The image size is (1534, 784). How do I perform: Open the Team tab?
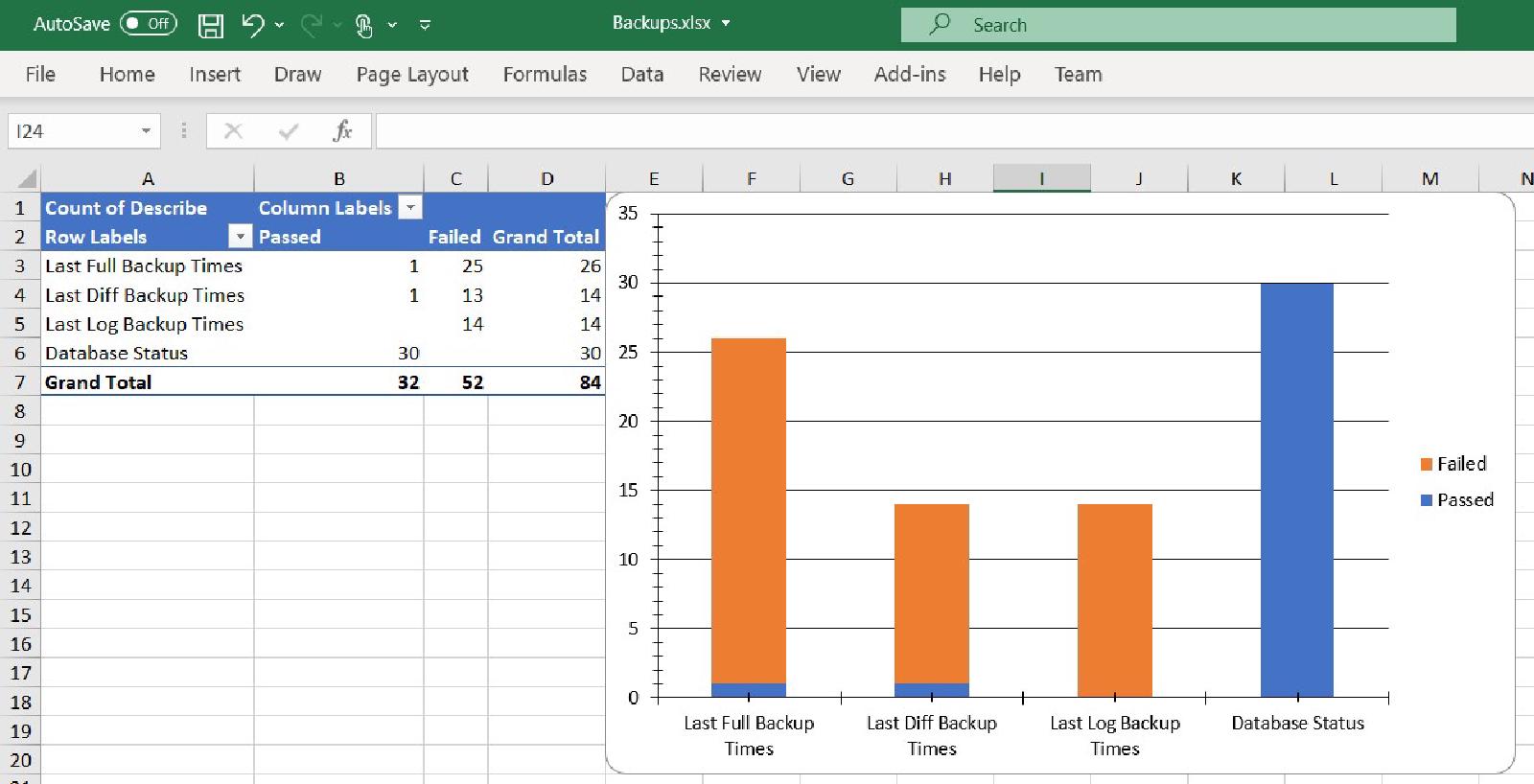(1079, 74)
